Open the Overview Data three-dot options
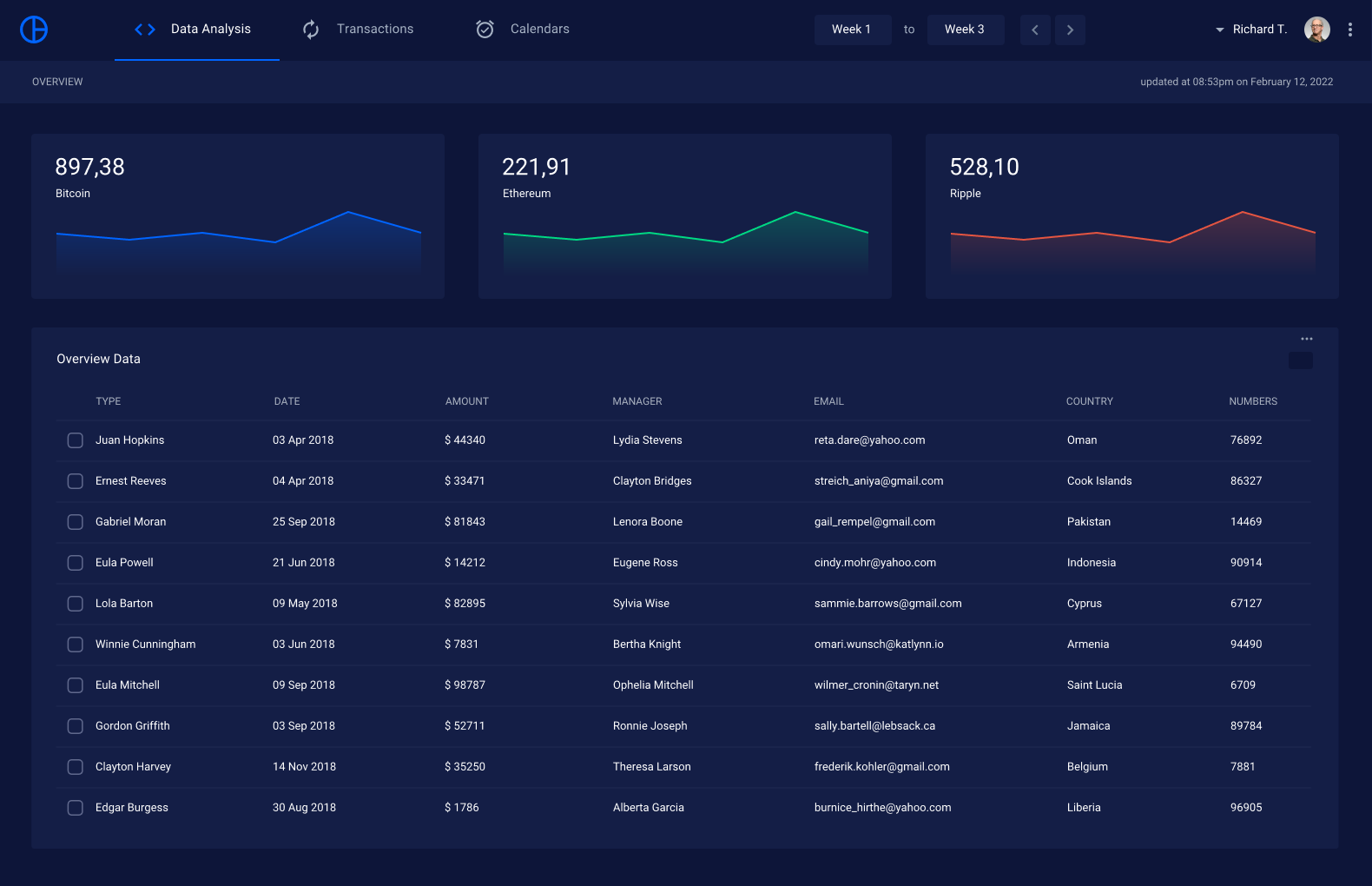Image resolution: width=1372 pixels, height=886 pixels. coord(1307,339)
